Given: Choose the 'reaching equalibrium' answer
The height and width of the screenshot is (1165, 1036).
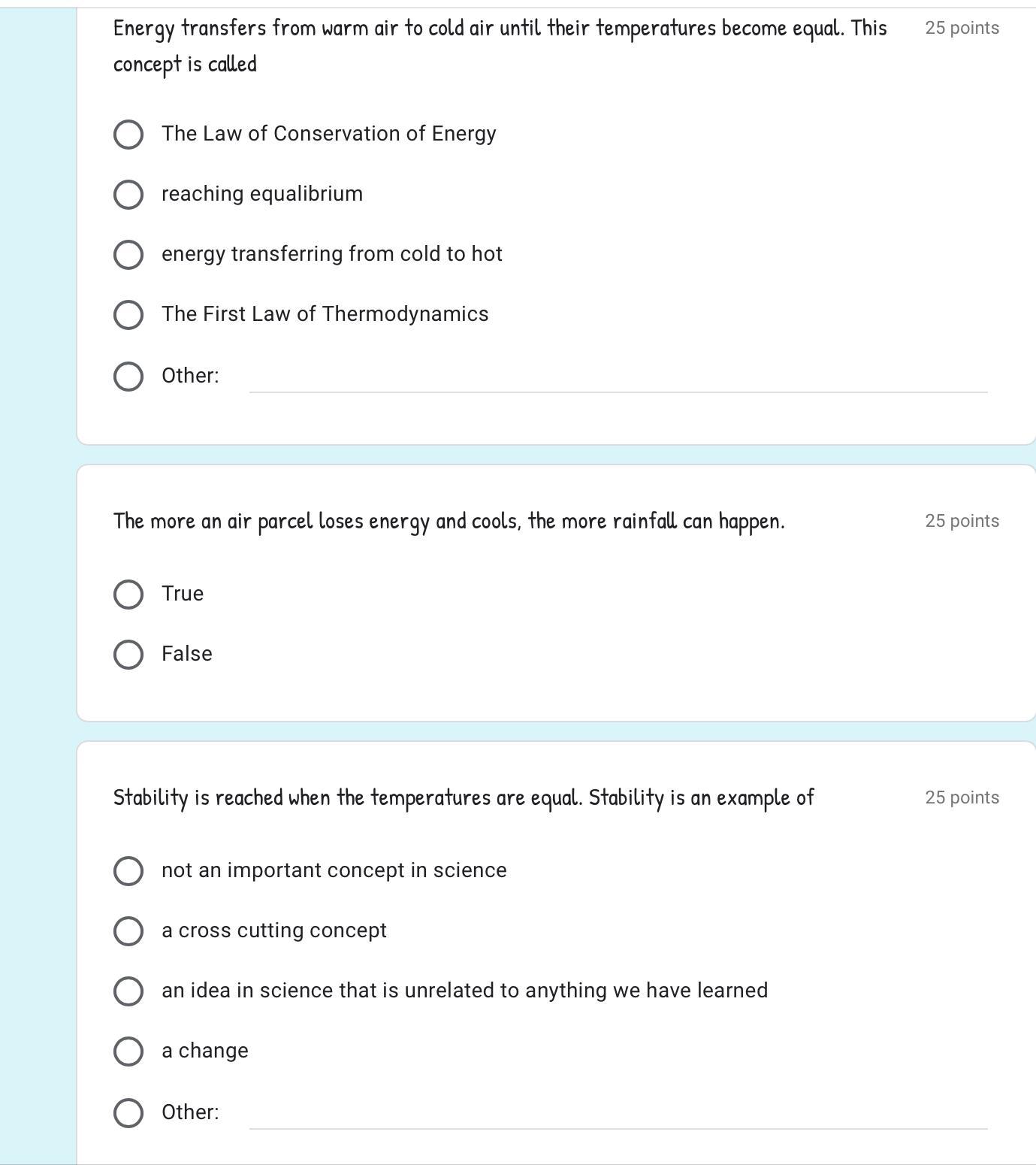Looking at the screenshot, I should click(x=128, y=195).
